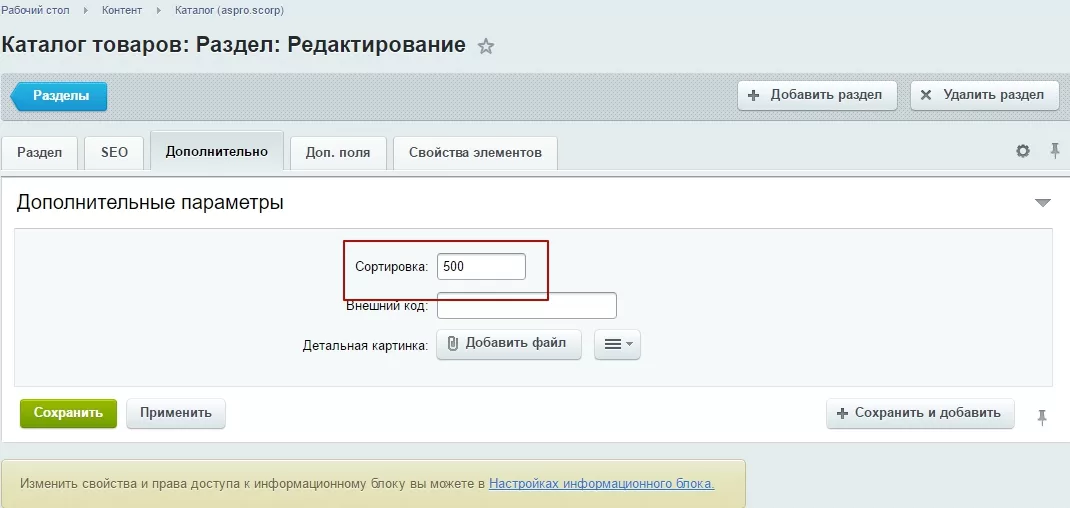Focus the Внешний код text field

pyautogui.click(x=526, y=305)
